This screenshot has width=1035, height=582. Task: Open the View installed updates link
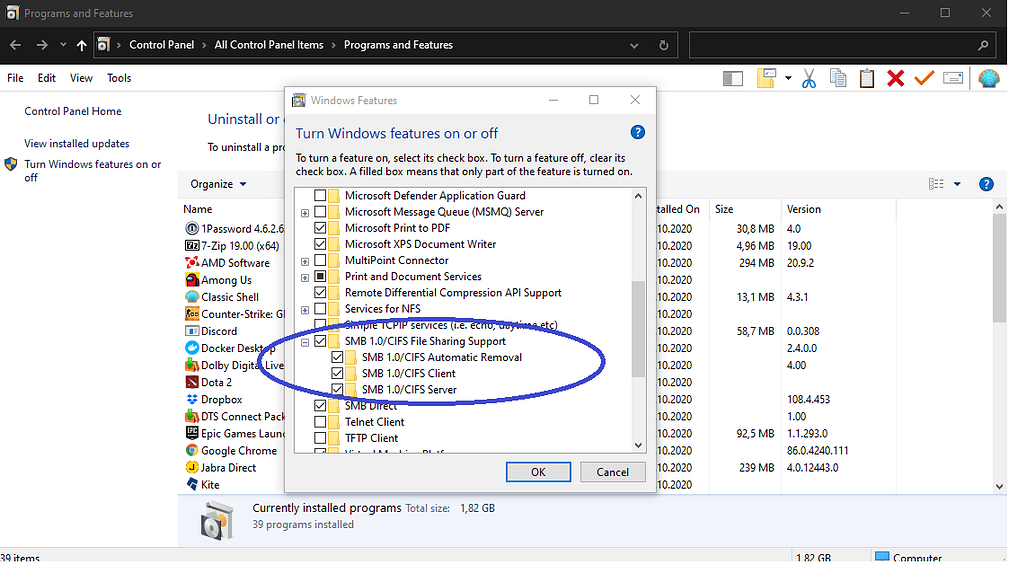(77, 143)
